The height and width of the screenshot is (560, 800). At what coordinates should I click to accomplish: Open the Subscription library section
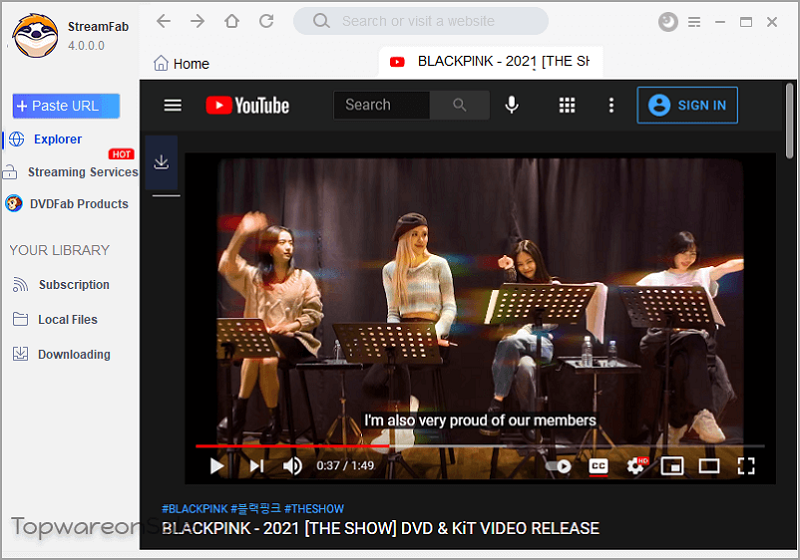pos(74,285)
